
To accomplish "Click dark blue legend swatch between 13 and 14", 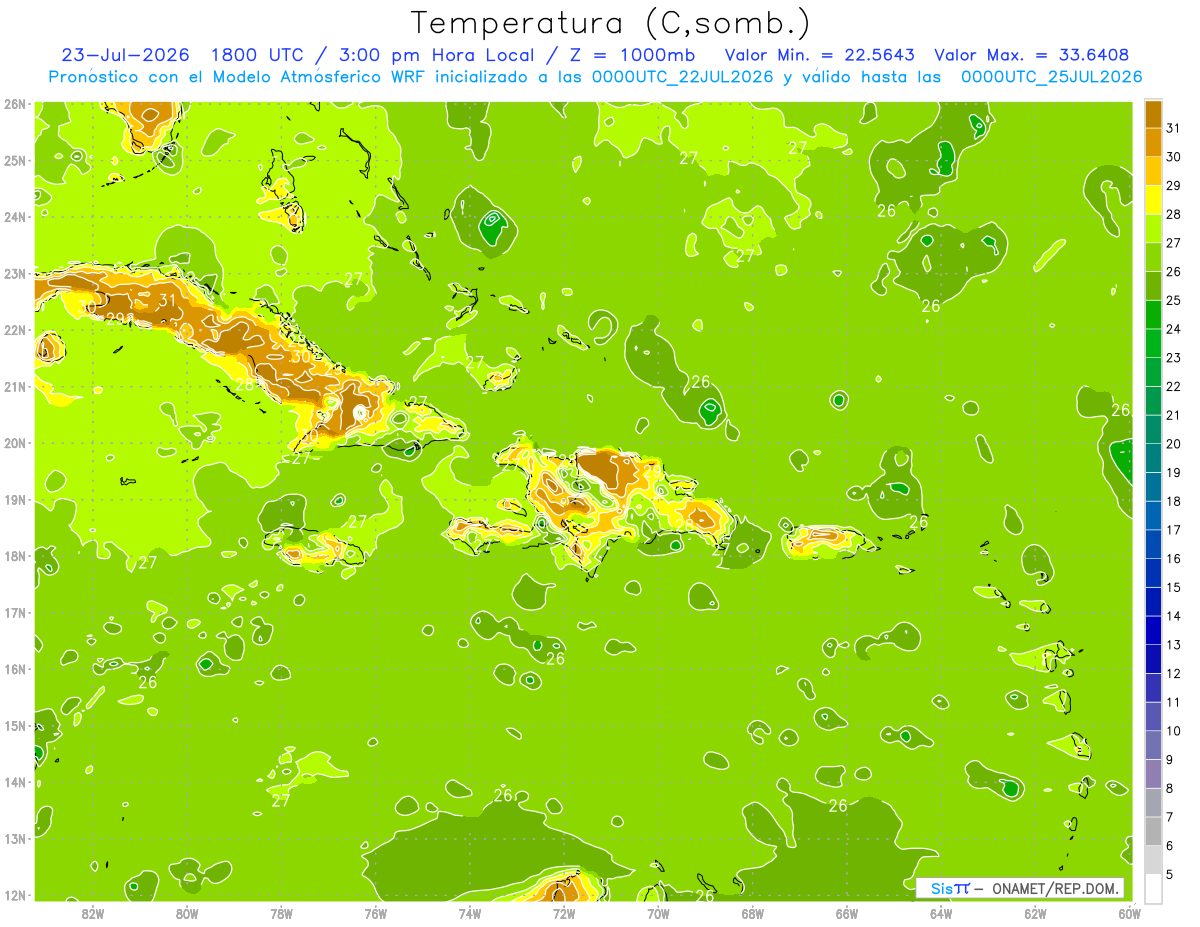I will point(1153,630).
